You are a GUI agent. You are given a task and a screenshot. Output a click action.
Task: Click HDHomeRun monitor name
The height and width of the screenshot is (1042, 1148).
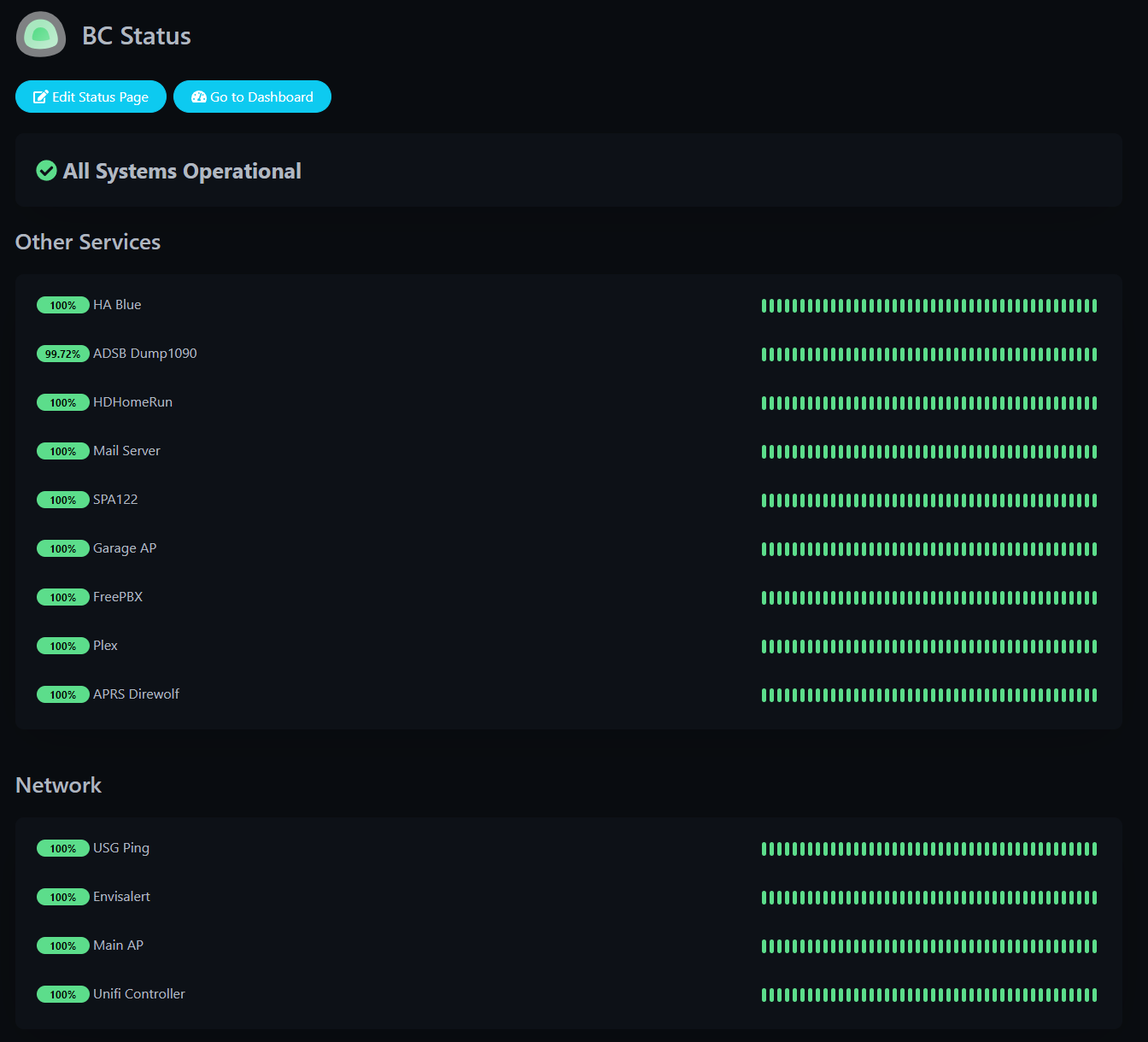(132, 402)
